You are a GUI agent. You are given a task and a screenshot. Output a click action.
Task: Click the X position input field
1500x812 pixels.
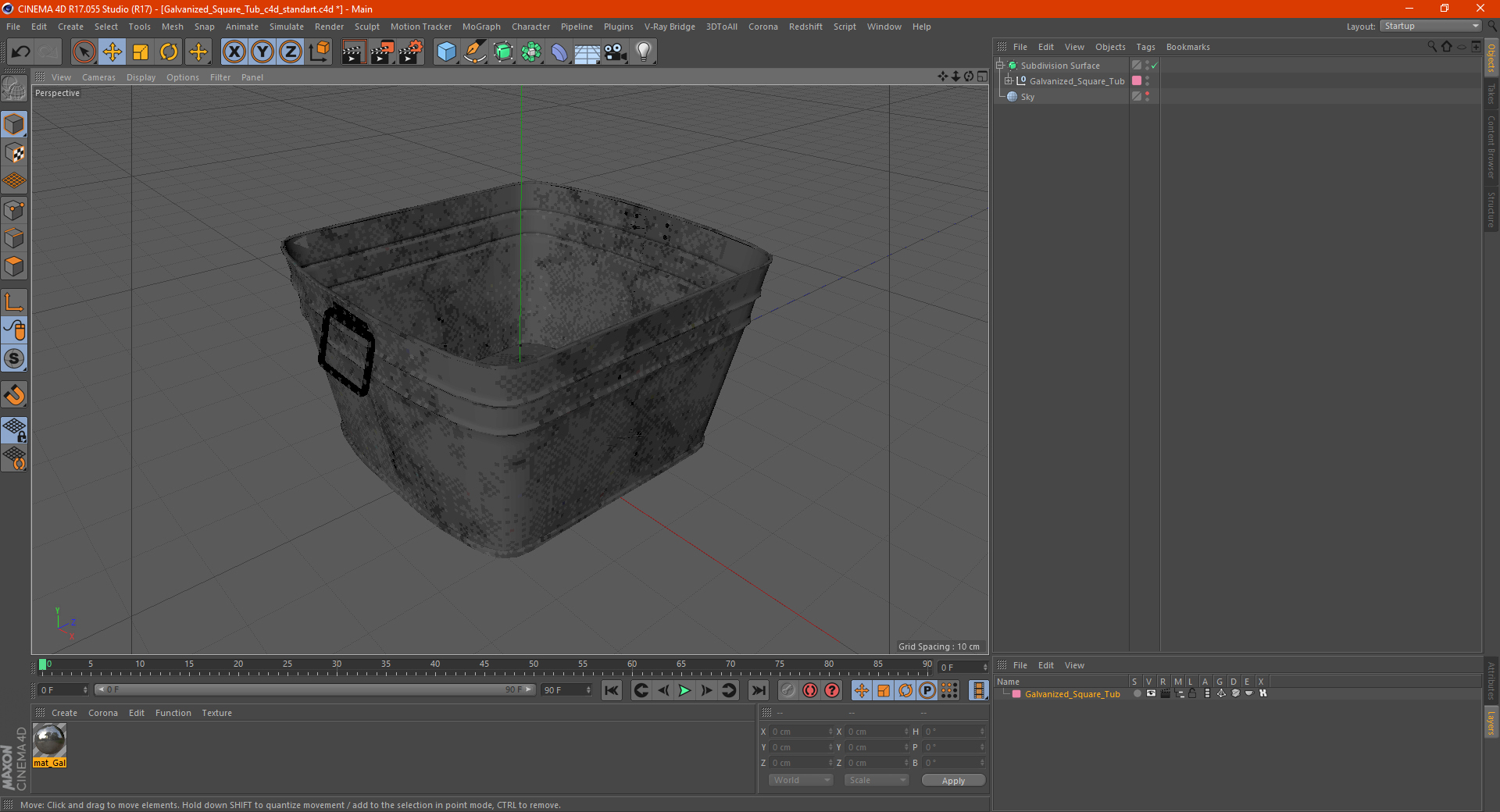tap(802, 732)
